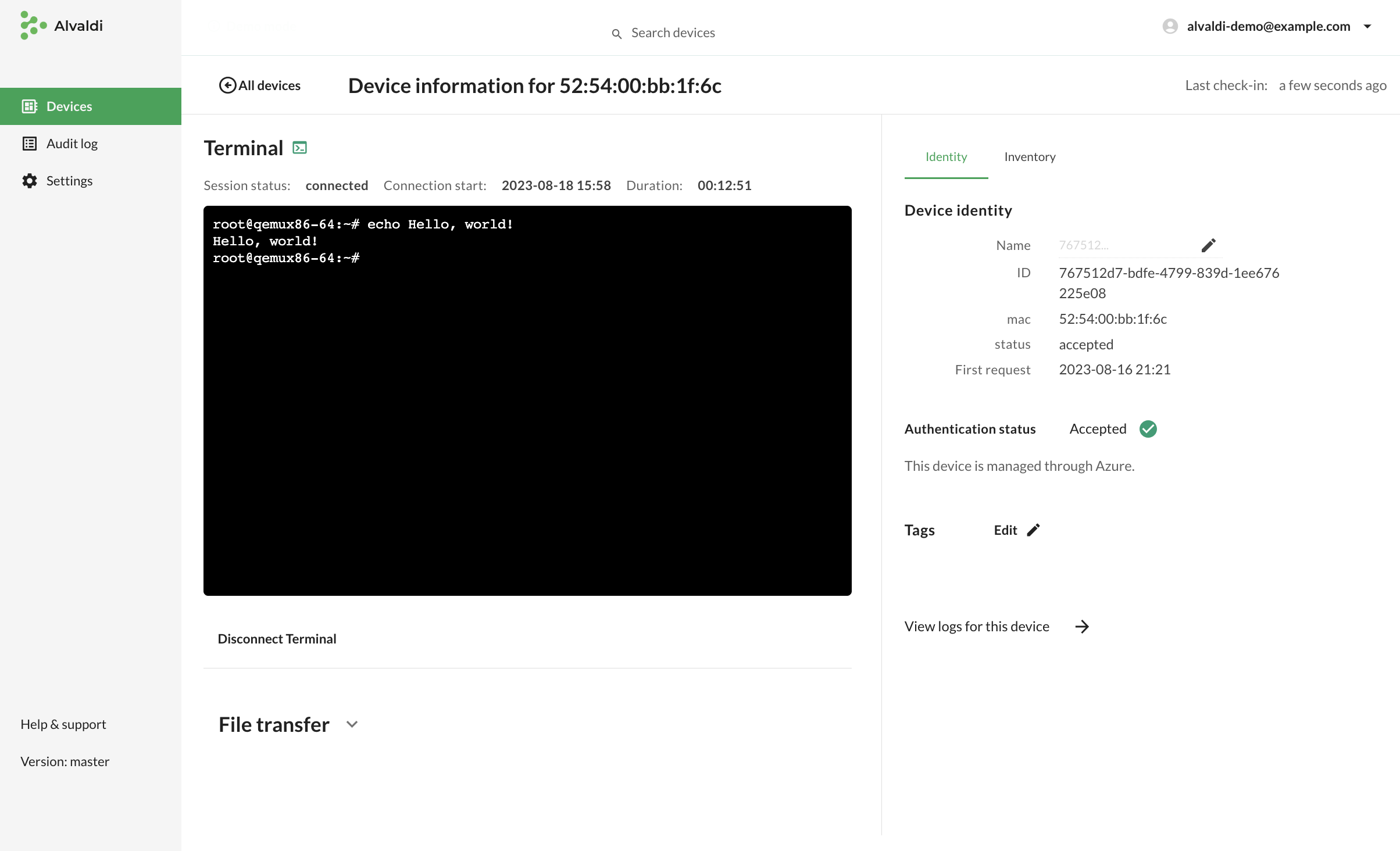Screen dimensions: 1400x851
Task: Open the Settings gear in sidebar
Action: pyautogui.click(x=30, y=181)
